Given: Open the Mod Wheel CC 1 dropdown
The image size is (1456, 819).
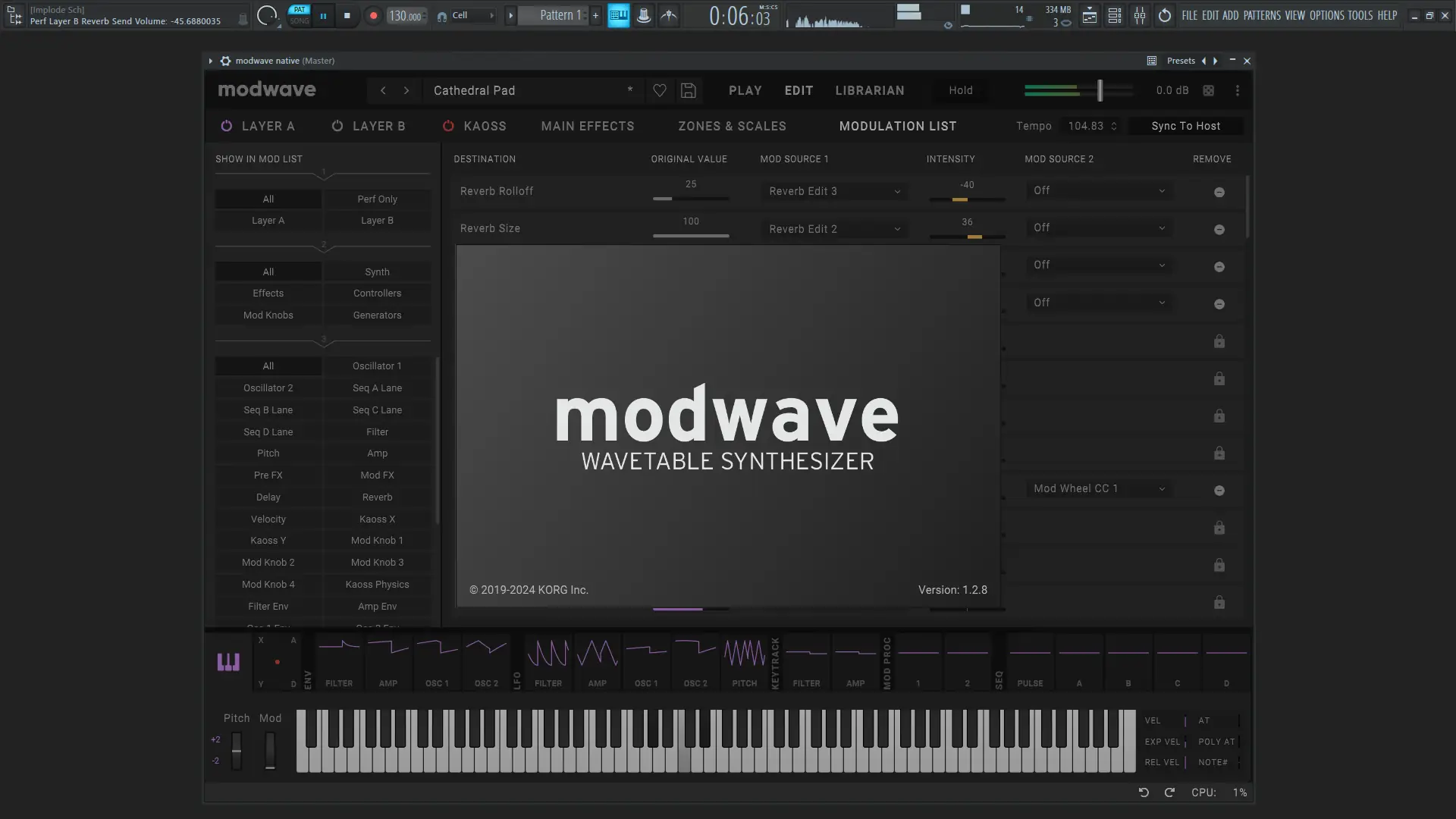Looking at the screenshot, I should click(1099, 489).
